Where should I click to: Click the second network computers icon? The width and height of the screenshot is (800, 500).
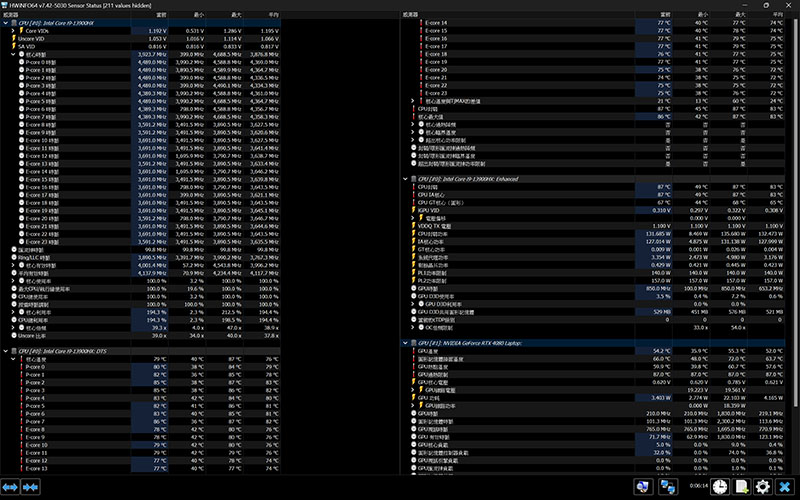tap(667, 486)
